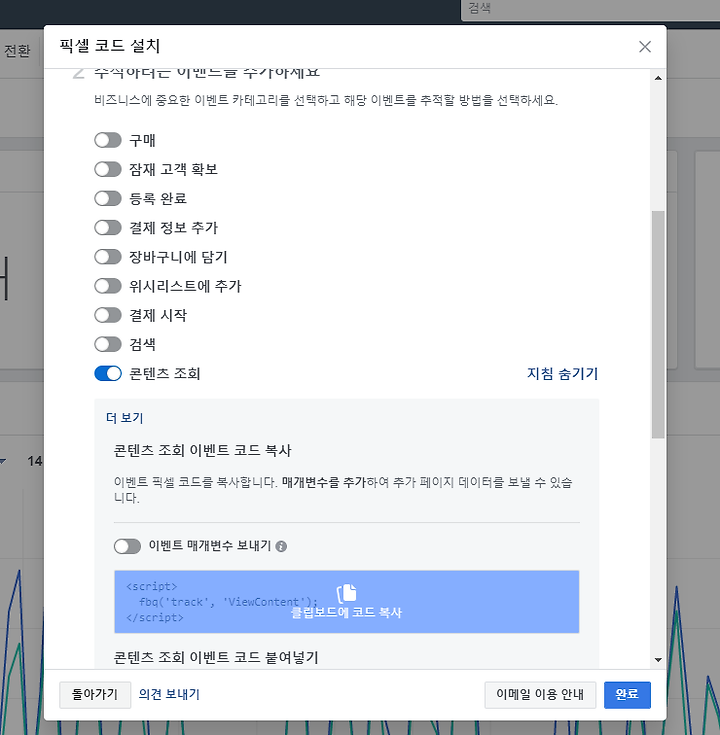Click the dialog's vertical scrollbar thumb
The image size is (720, 735).
pyautogui.click(x=658, y=324)
